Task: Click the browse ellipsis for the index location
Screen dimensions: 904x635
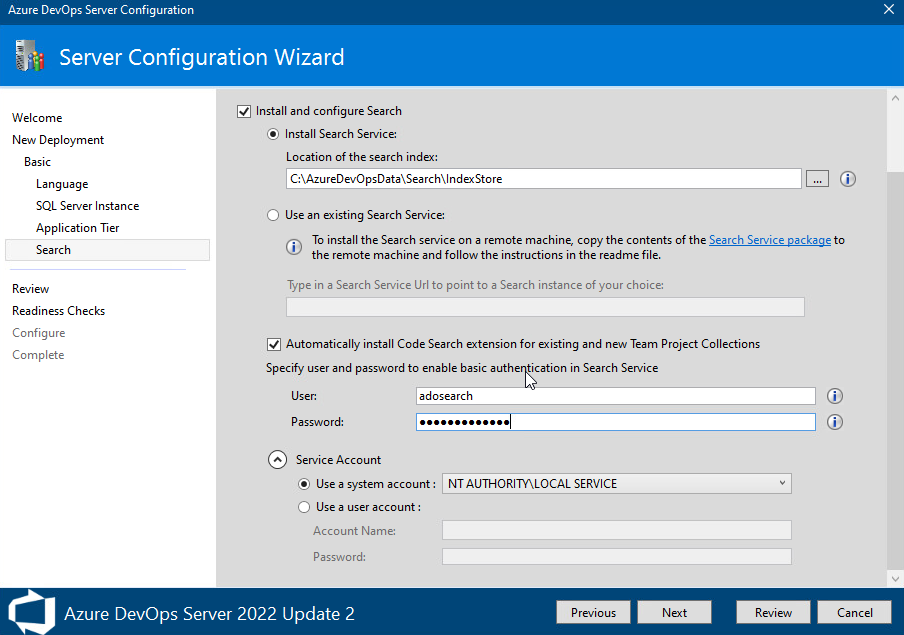Action: tap(817, 179)
